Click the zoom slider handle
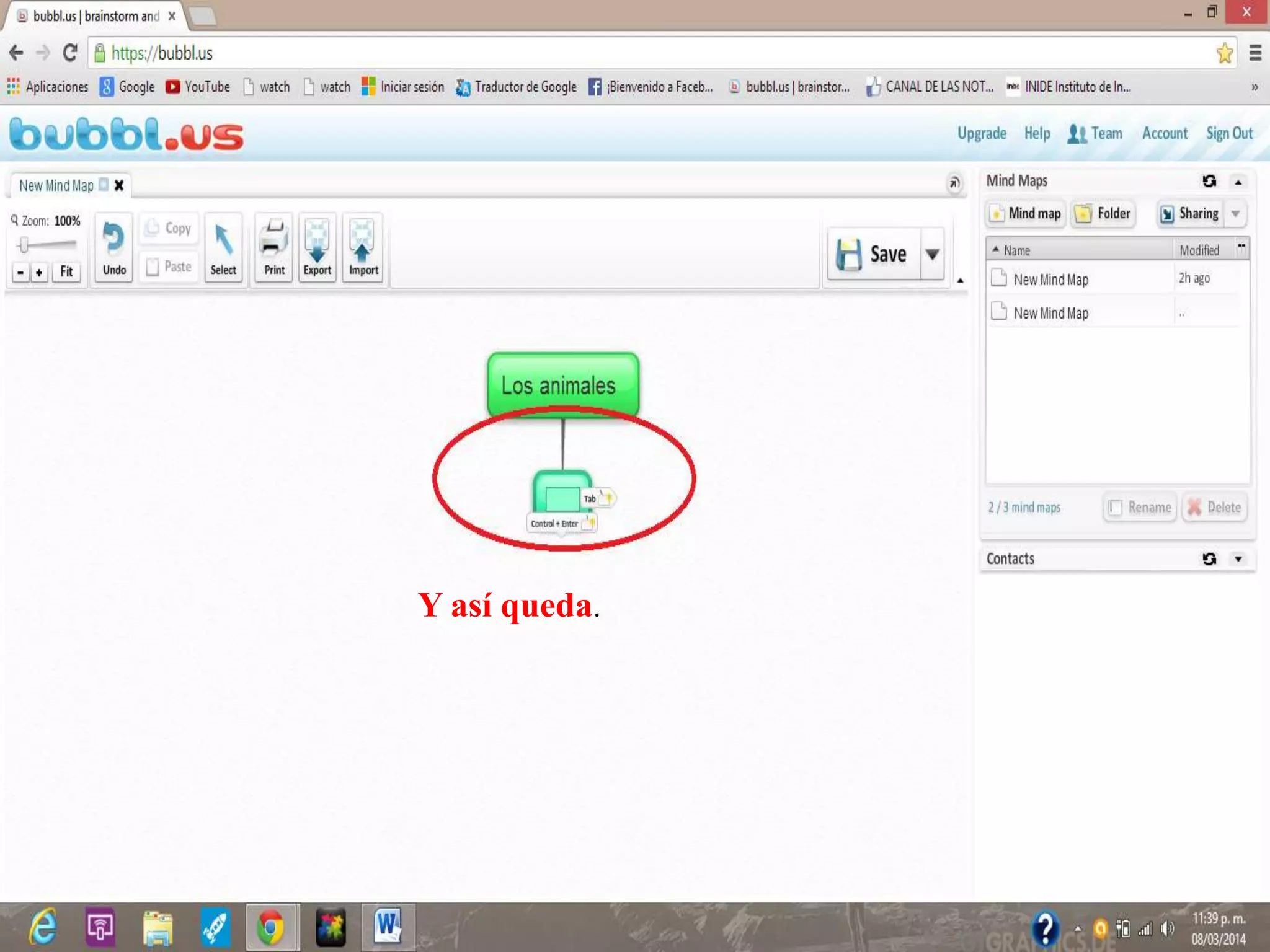The width and height of the screenshot is (1270, 952). [24, 245]
